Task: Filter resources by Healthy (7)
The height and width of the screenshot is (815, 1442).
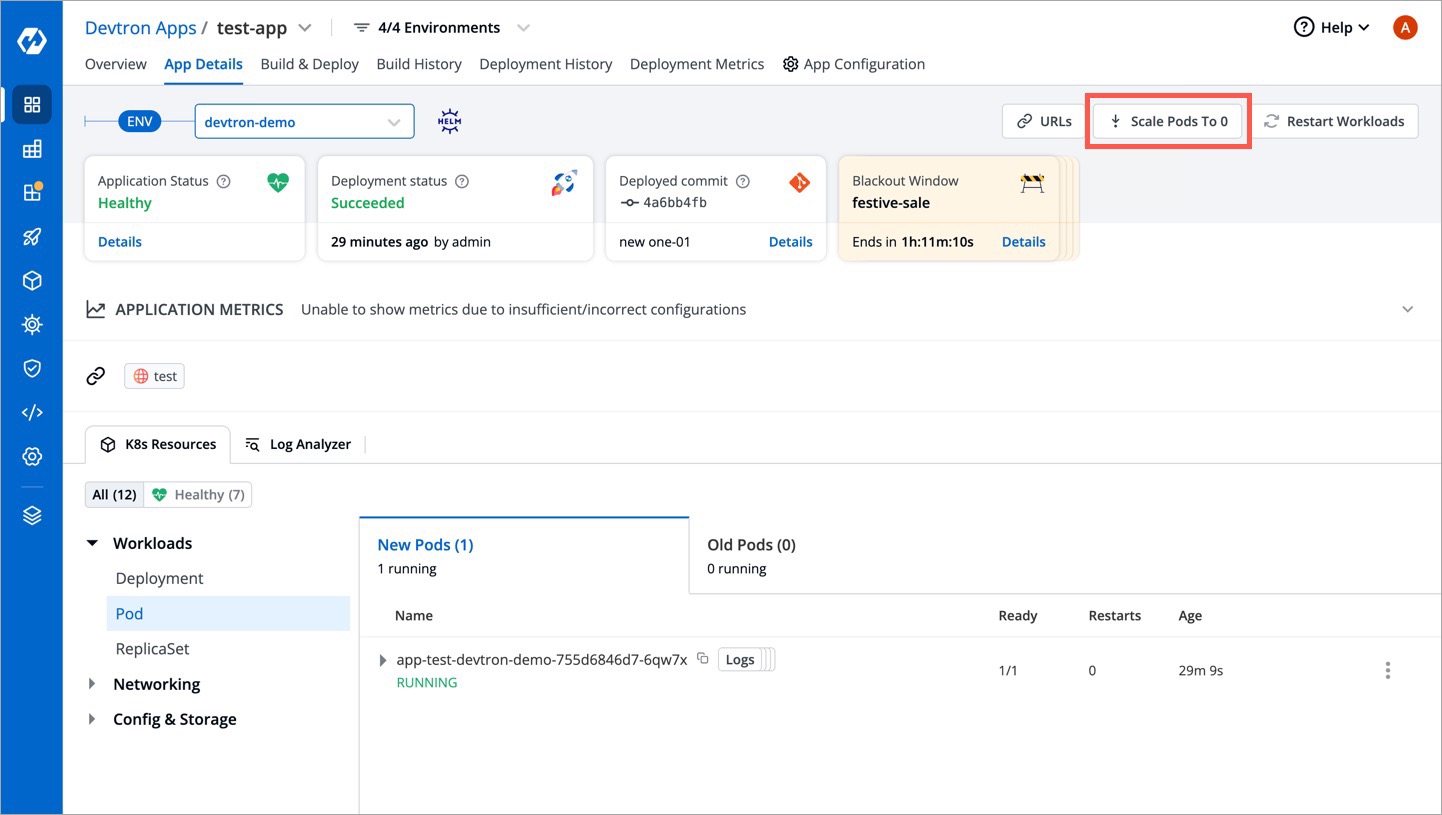Action: tap(198, 495)
